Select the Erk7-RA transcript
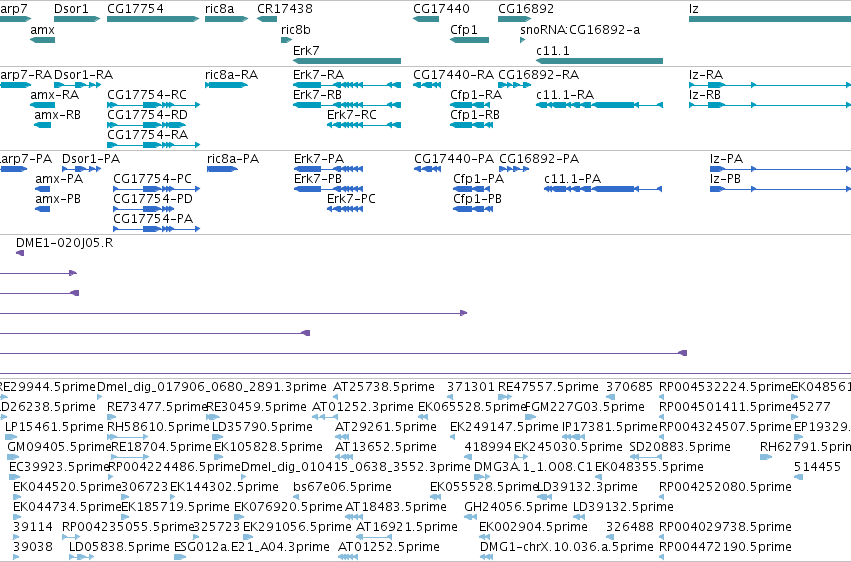Image resolution: width=851 pixels, height=562 pixels. pos(347,85)
